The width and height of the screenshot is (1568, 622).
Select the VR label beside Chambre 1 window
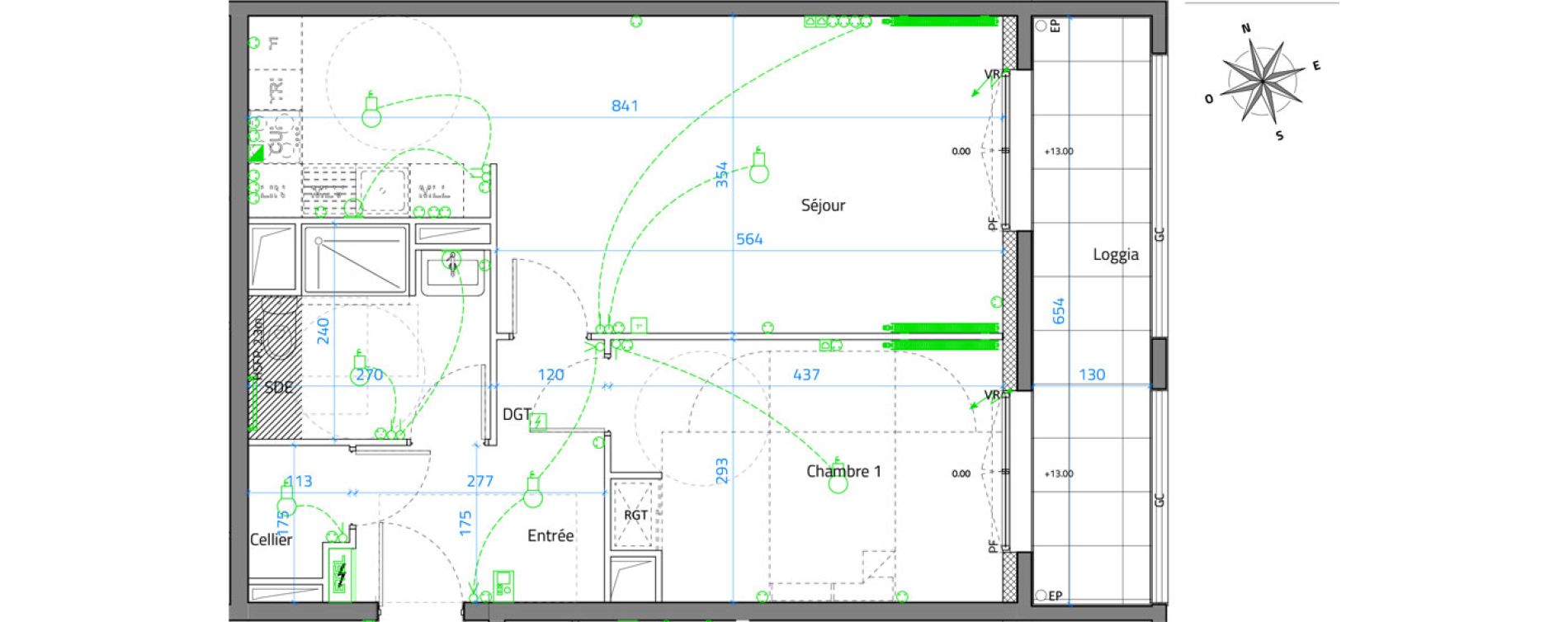tap(992, 395)
